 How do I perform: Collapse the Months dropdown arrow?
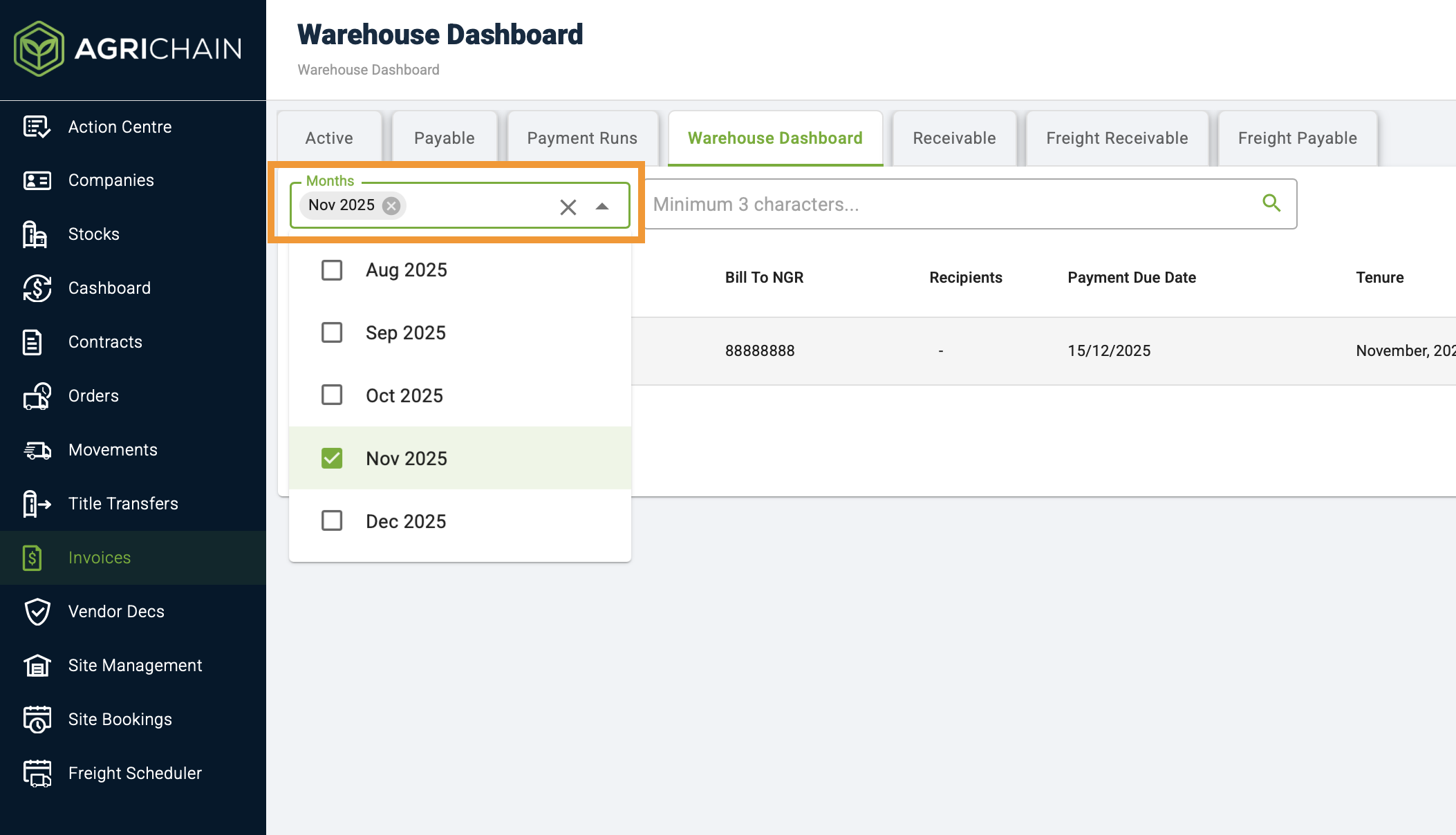[x=602, y=206]
